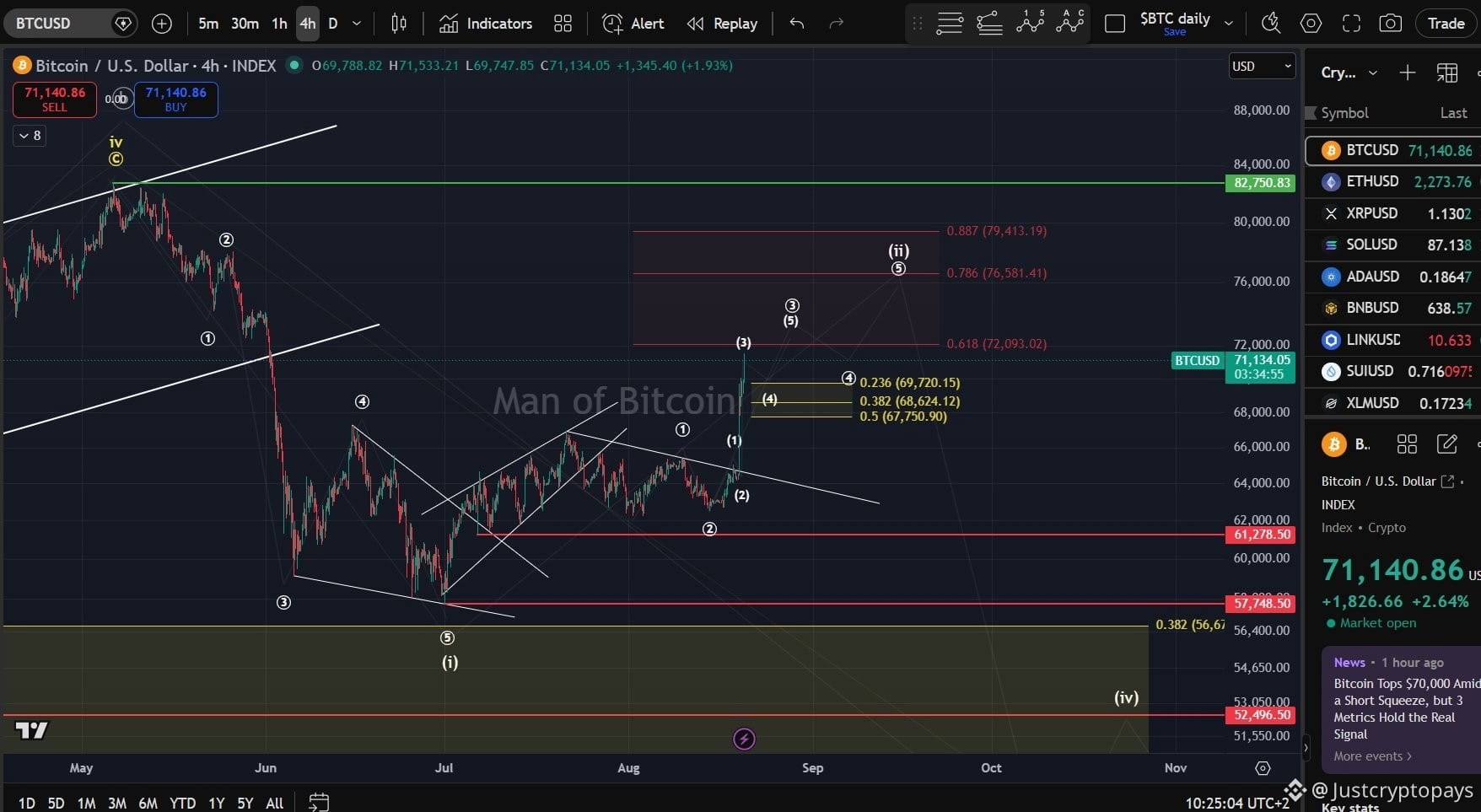The height and width of the screenshot is (812, 1481).
Task: Click the purple lightning event marker
Action: pos(744,739)
